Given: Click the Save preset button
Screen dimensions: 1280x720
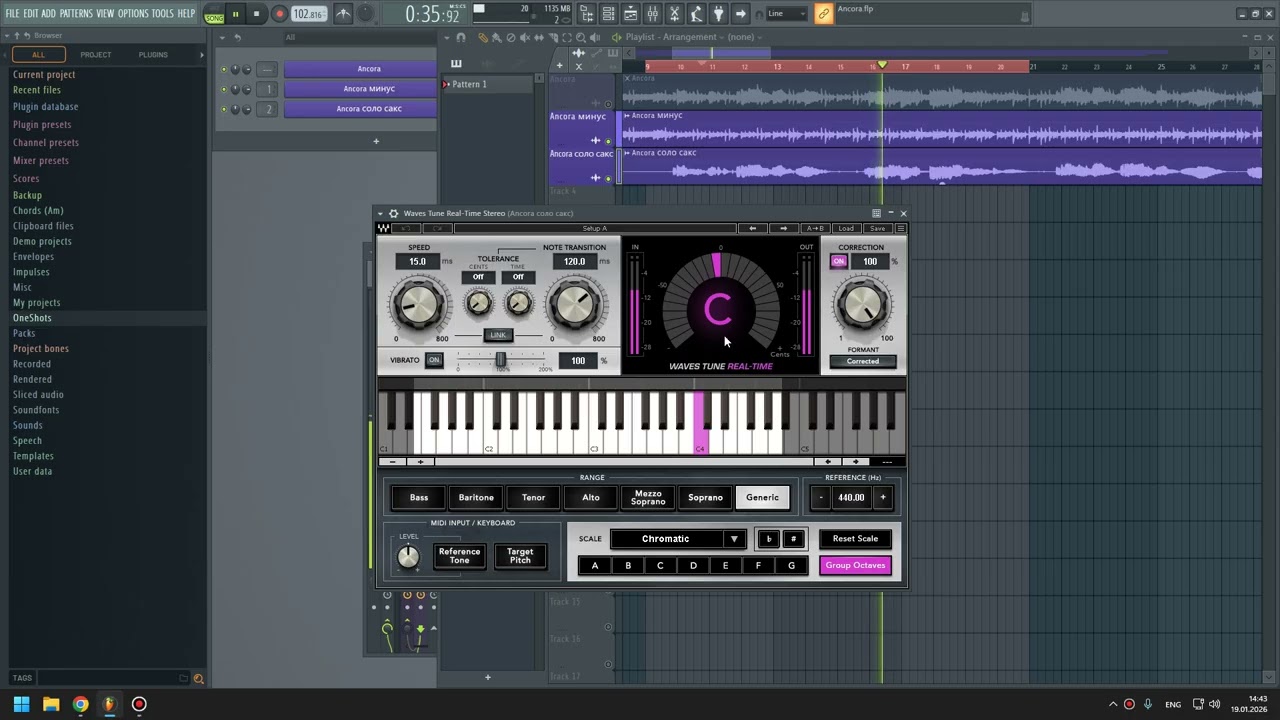Looking at the screenshot, I should pos(877,228).
